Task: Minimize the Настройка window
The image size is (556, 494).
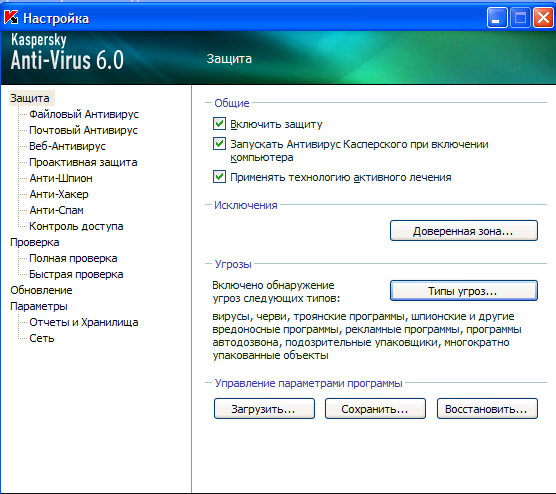Action: 497,17
